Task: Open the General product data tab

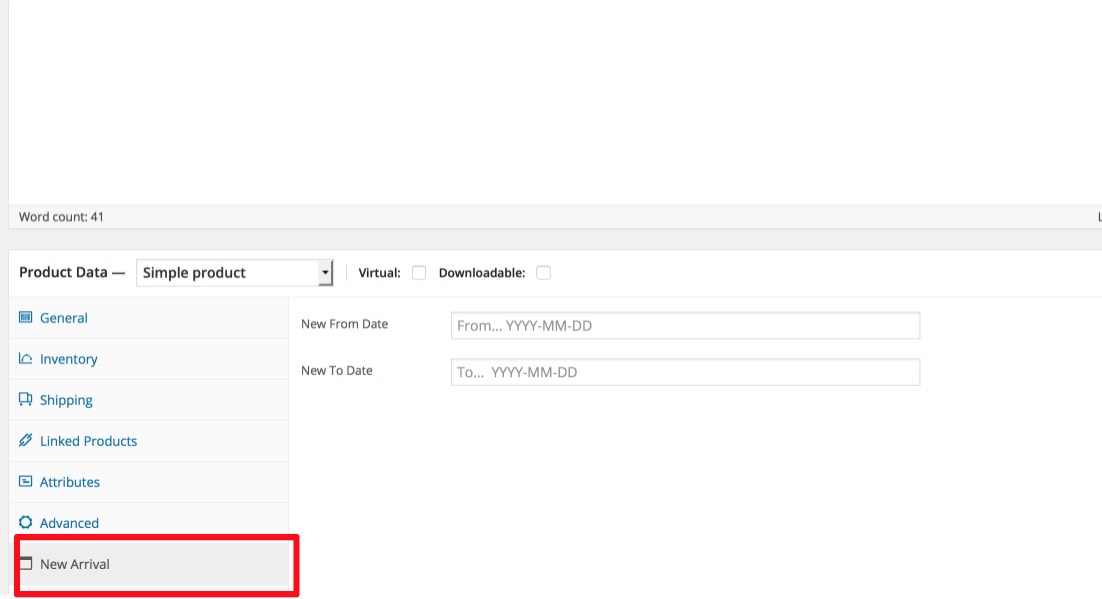Action: 149,318
